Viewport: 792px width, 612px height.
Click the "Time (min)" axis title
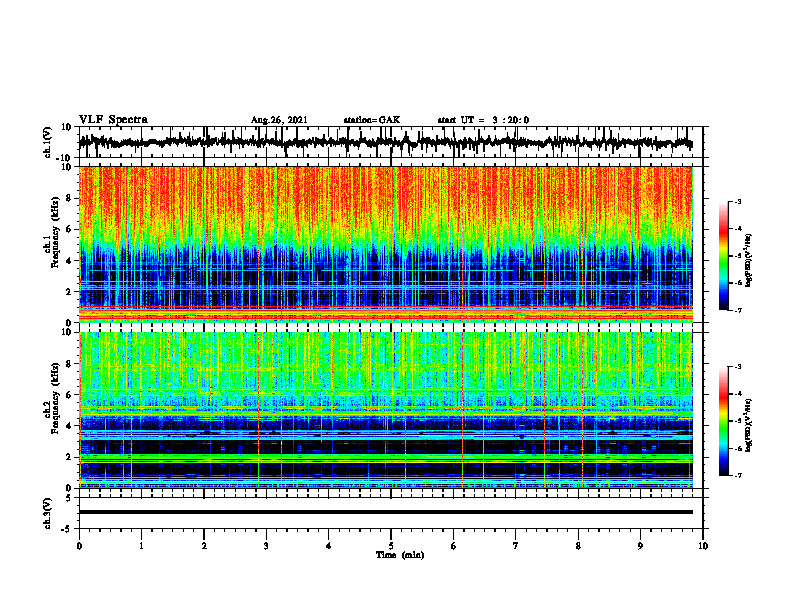(x=400, y=555)
